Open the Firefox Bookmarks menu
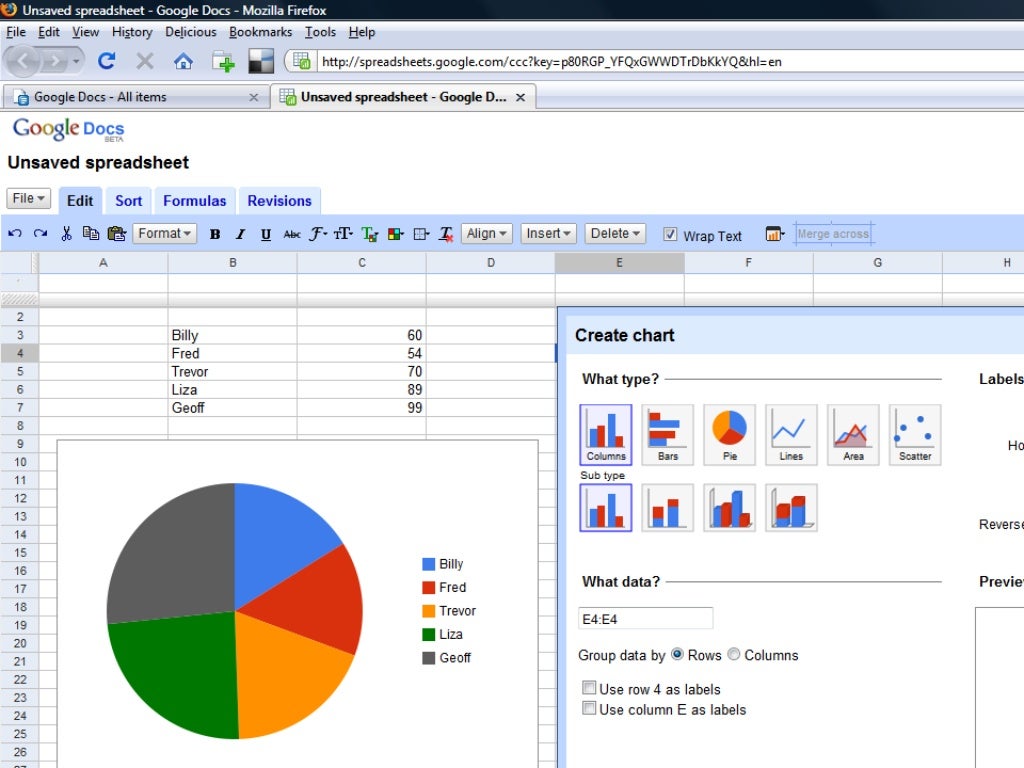1024x768 pixels. point(261,32)
